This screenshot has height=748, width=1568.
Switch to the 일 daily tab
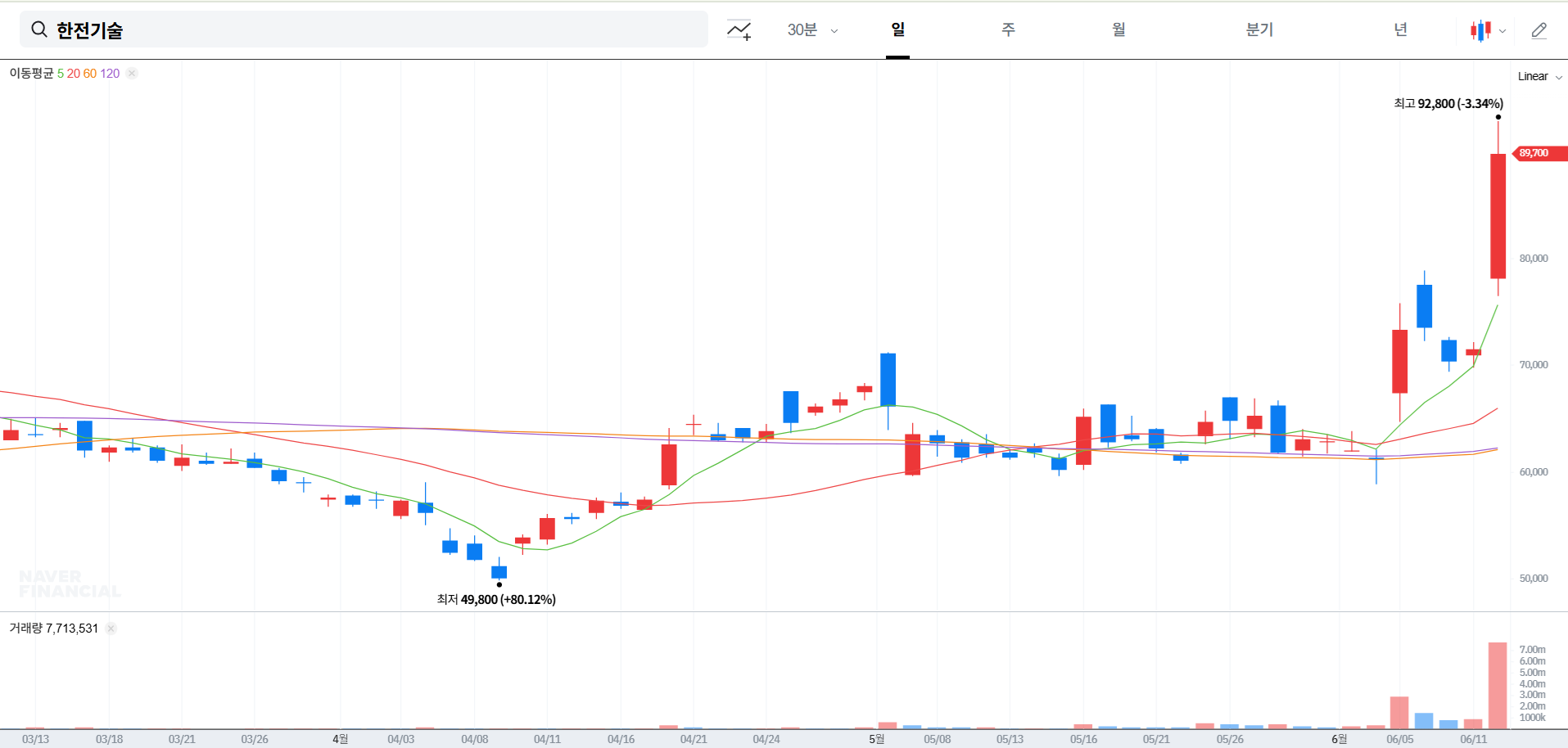click(897, 29)
